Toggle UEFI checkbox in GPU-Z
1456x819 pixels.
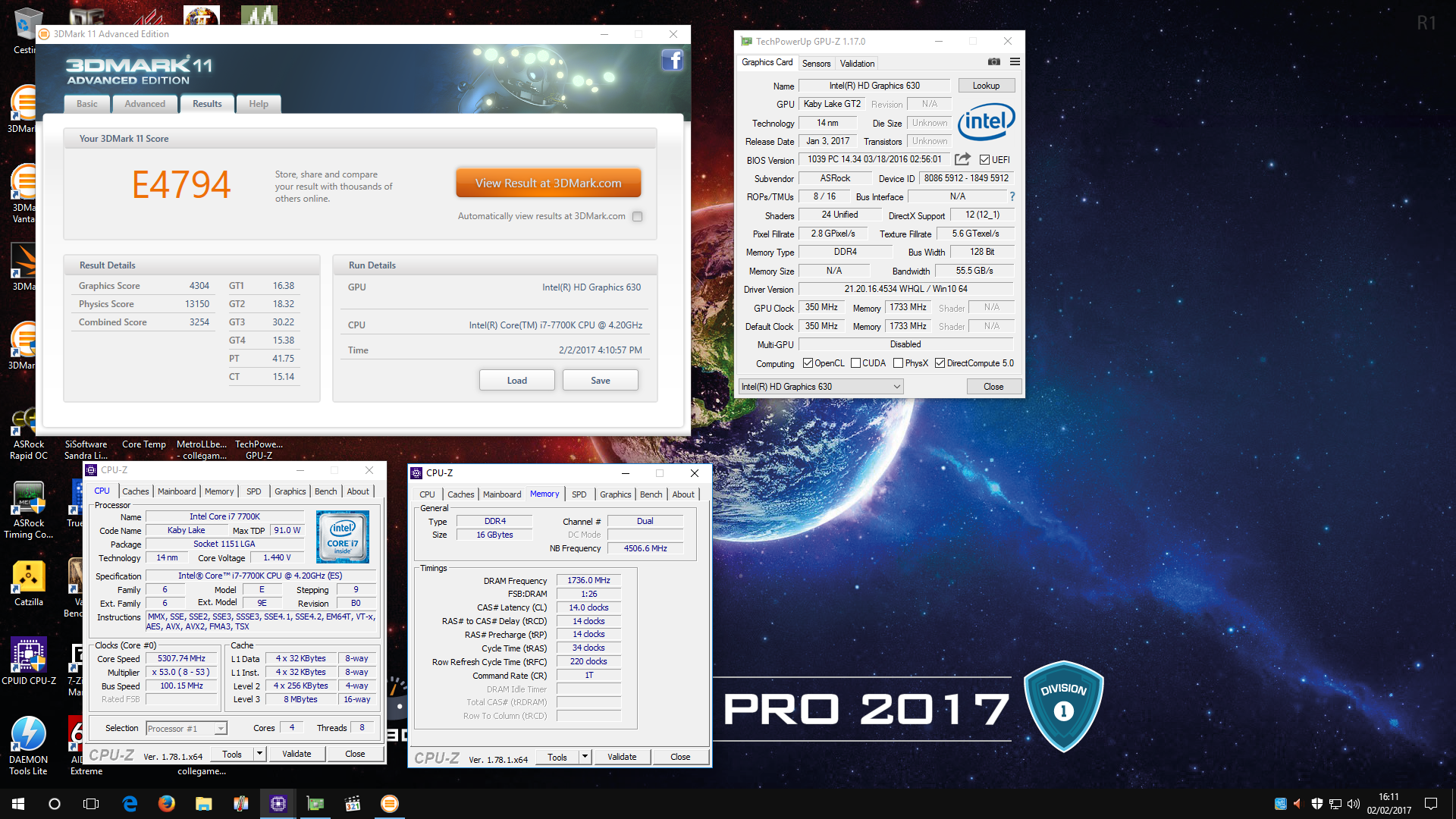(984, 160)
